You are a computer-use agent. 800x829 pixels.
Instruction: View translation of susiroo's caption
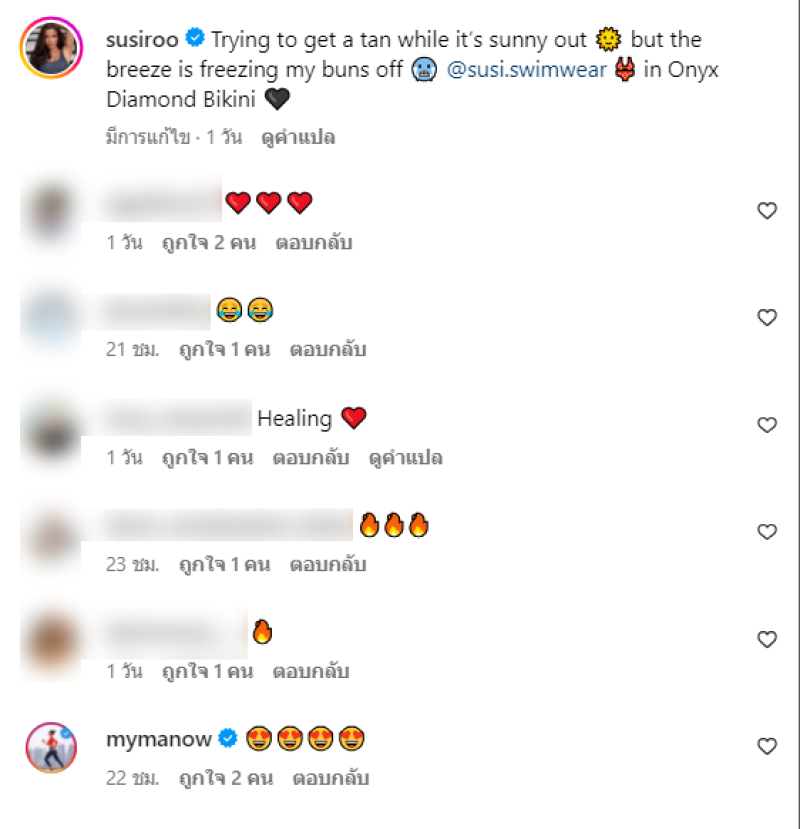(x=298, y=137)
